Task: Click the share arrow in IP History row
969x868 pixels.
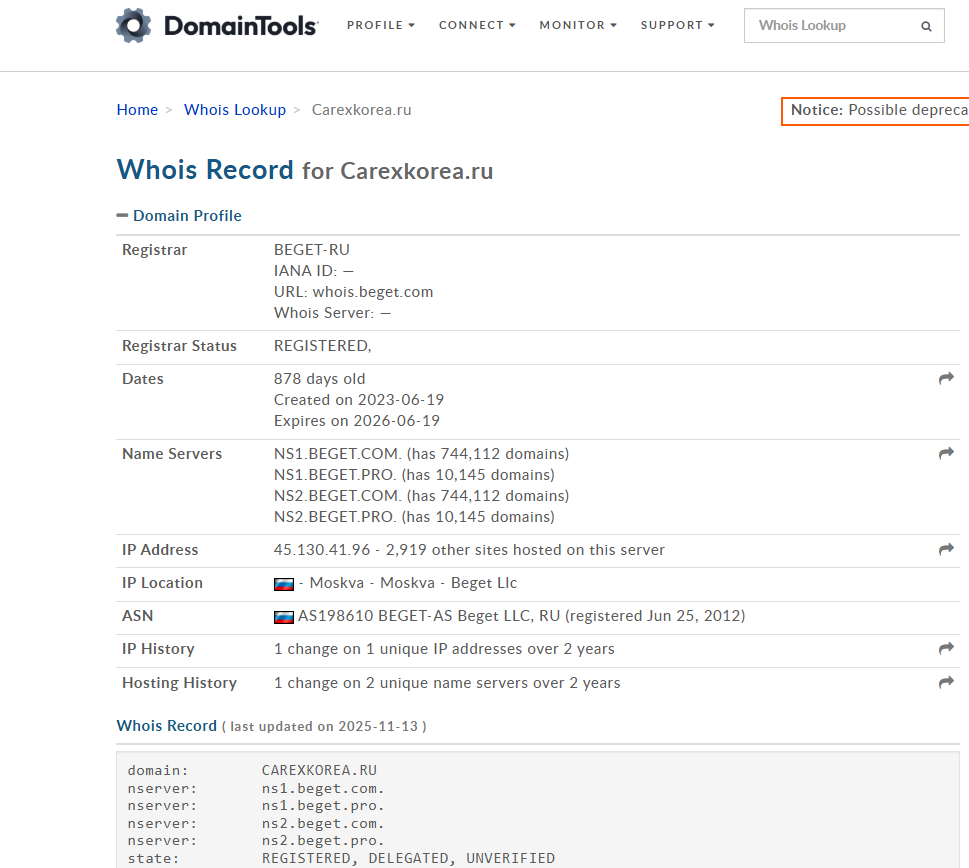Action: click(x=946, y=649)
